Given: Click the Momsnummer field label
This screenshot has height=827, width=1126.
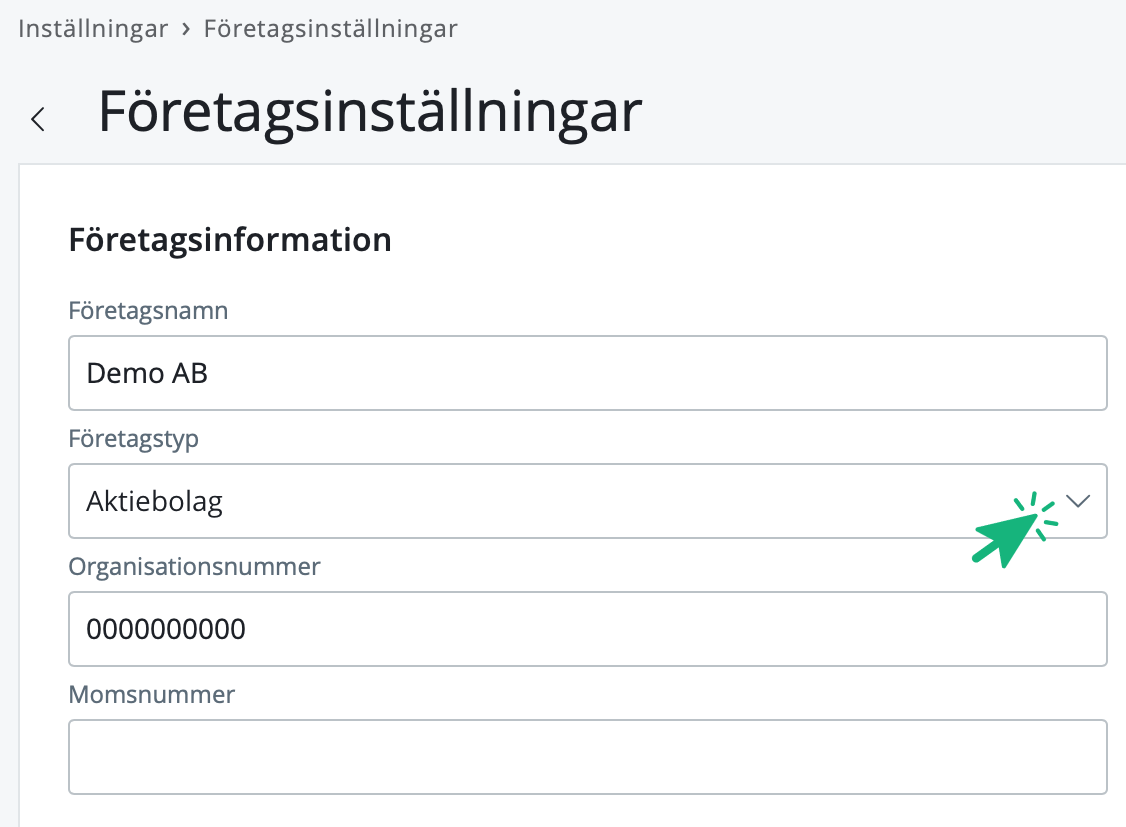Looking at the screenshot, I should [x=151, y=694].
